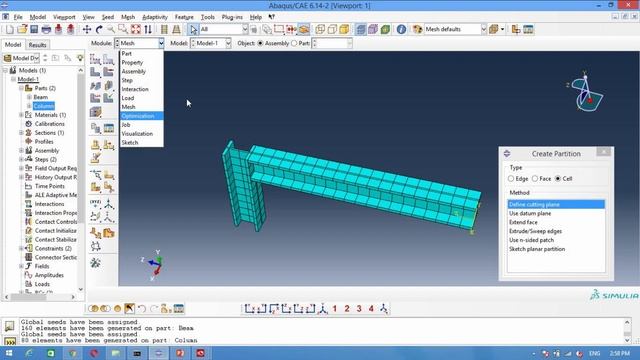Click the Seed part instance icon

[95, 60]
